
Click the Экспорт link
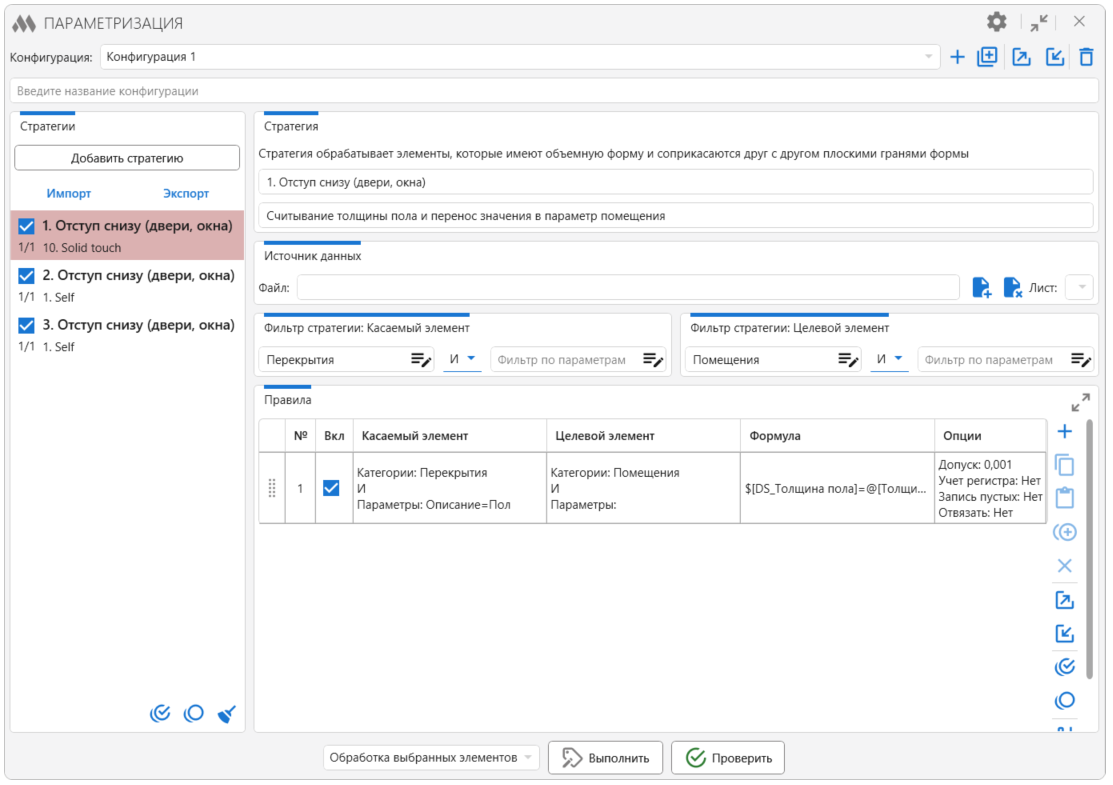pyautogui.click(x=186, y=194)
